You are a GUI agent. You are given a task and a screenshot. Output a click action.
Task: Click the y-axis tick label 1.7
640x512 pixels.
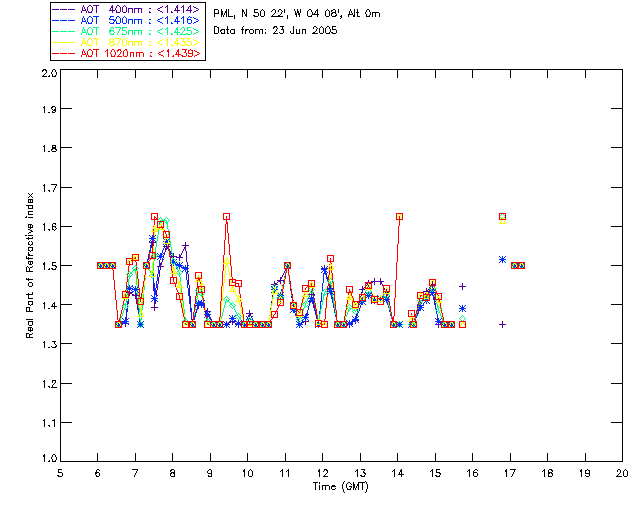point(49,188)
